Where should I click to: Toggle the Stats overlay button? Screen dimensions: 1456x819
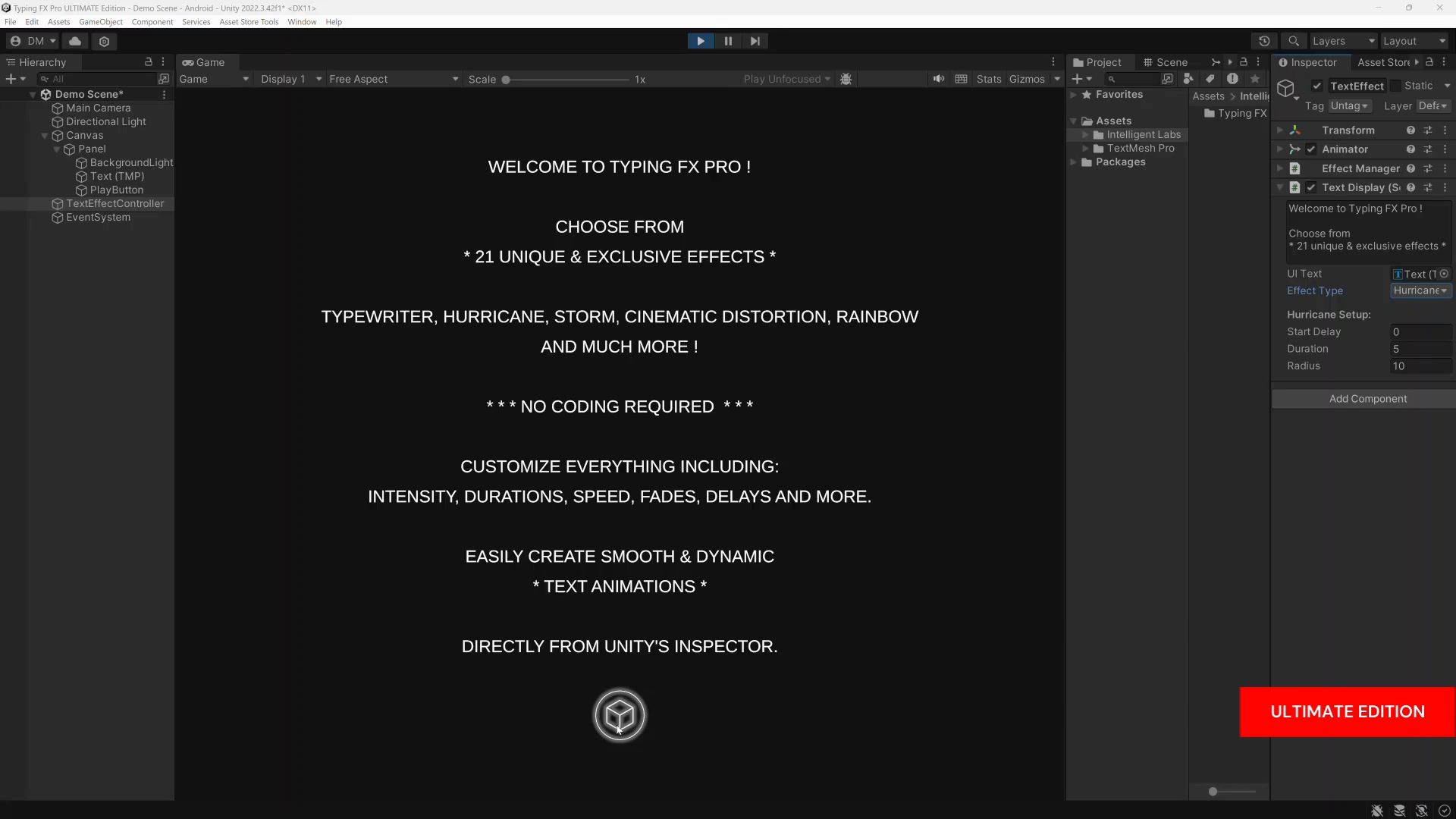989,79
